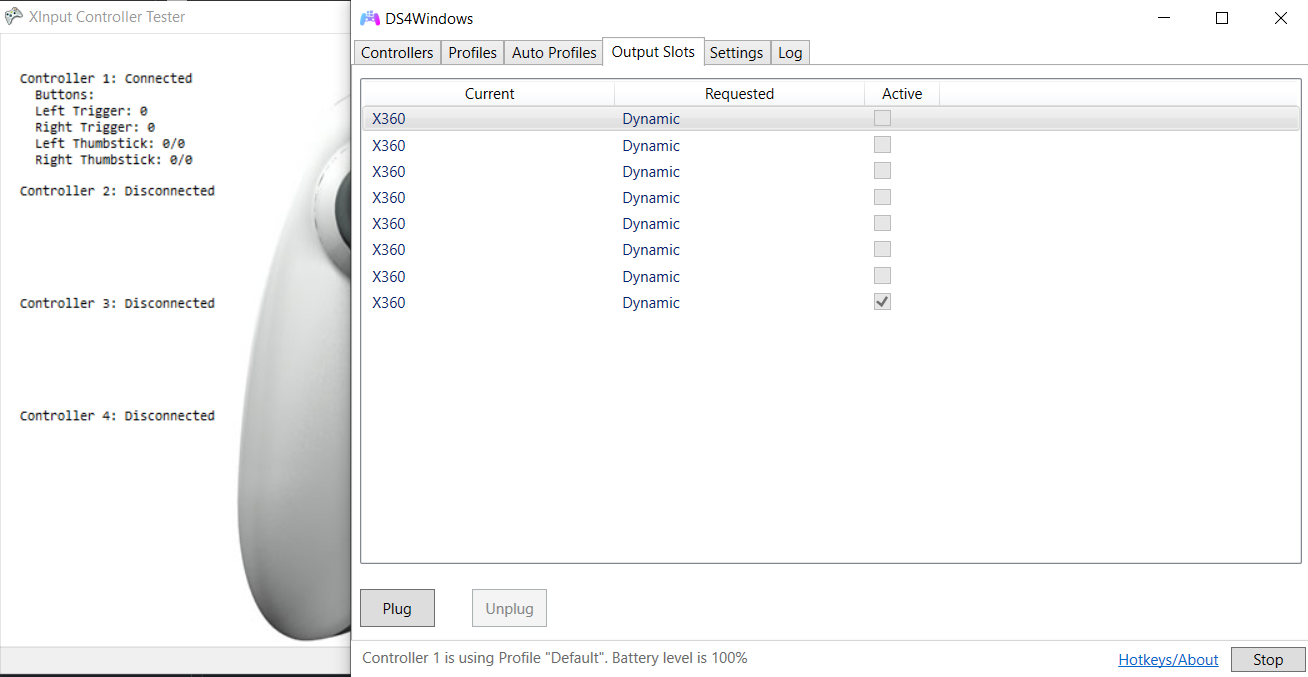Switch to the Auto Profiles tab
Screen dimensions: 1308x677
553,52
